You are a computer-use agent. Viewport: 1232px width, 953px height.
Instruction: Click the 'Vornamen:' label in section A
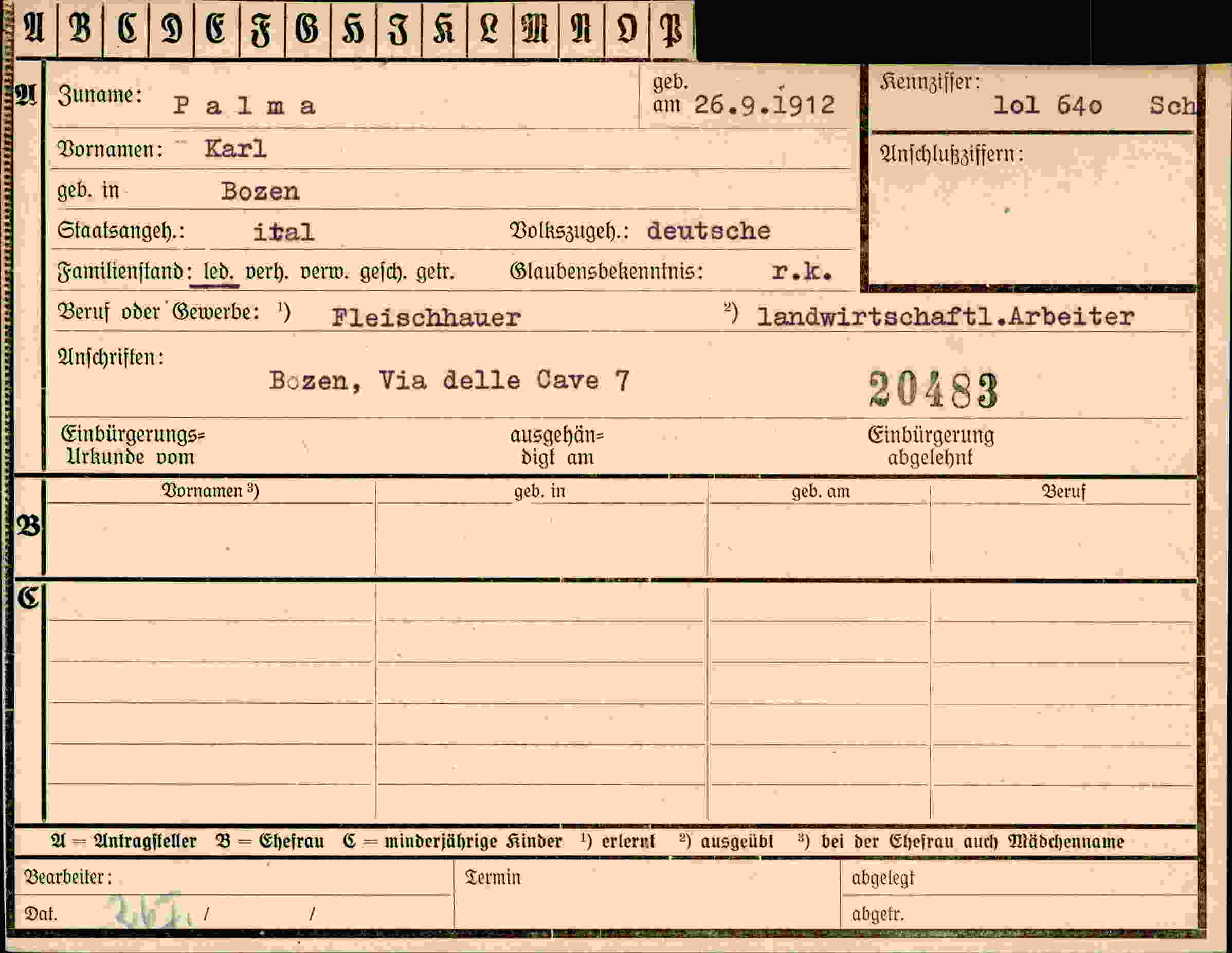110,150
